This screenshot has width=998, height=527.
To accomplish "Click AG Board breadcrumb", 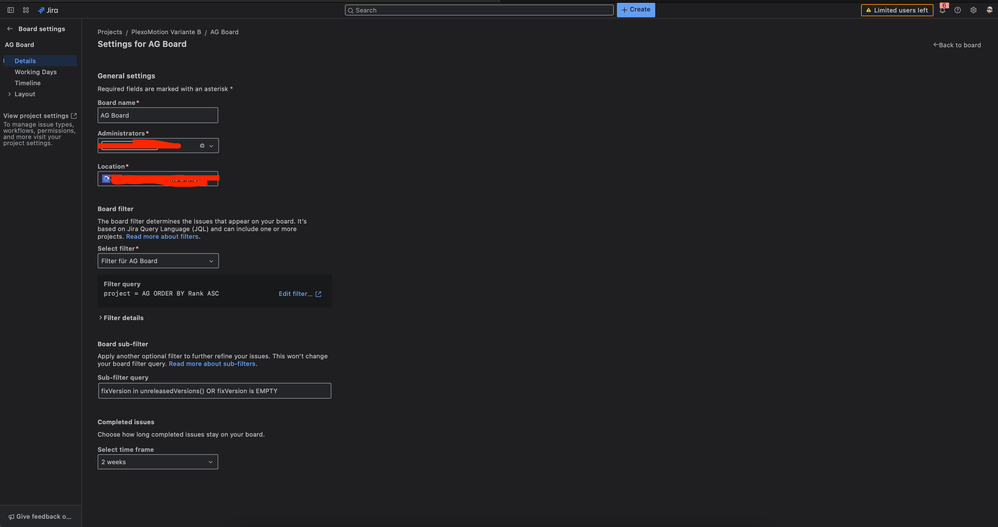I will tap(225, 32).
